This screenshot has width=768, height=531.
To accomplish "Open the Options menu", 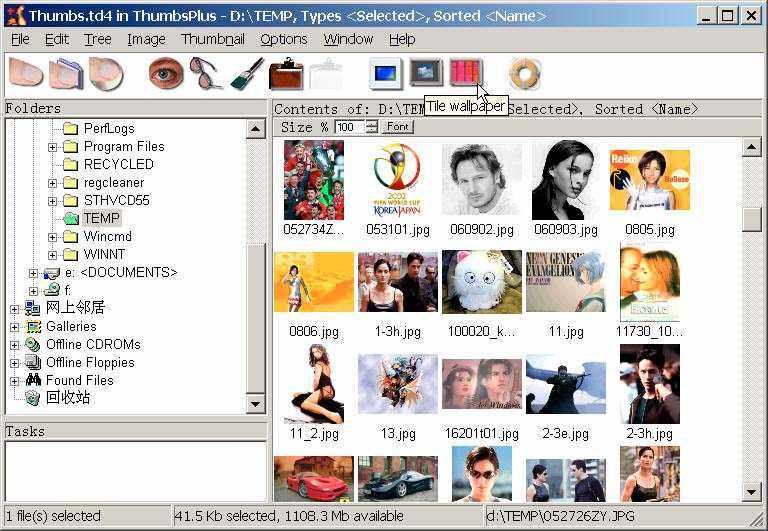I will click(x=283, y=39).
